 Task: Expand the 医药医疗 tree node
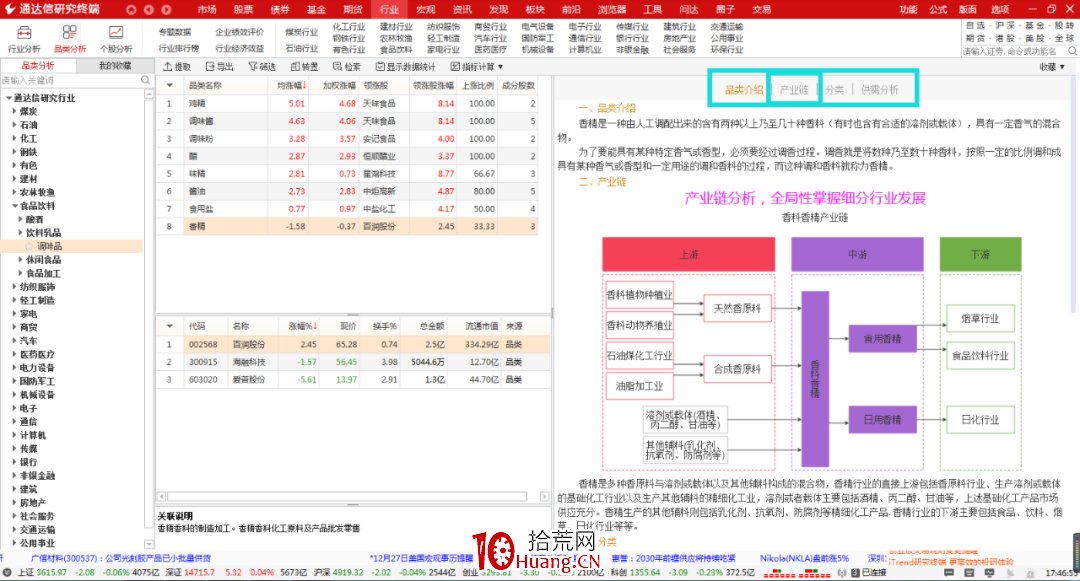[x=14, y=355]
